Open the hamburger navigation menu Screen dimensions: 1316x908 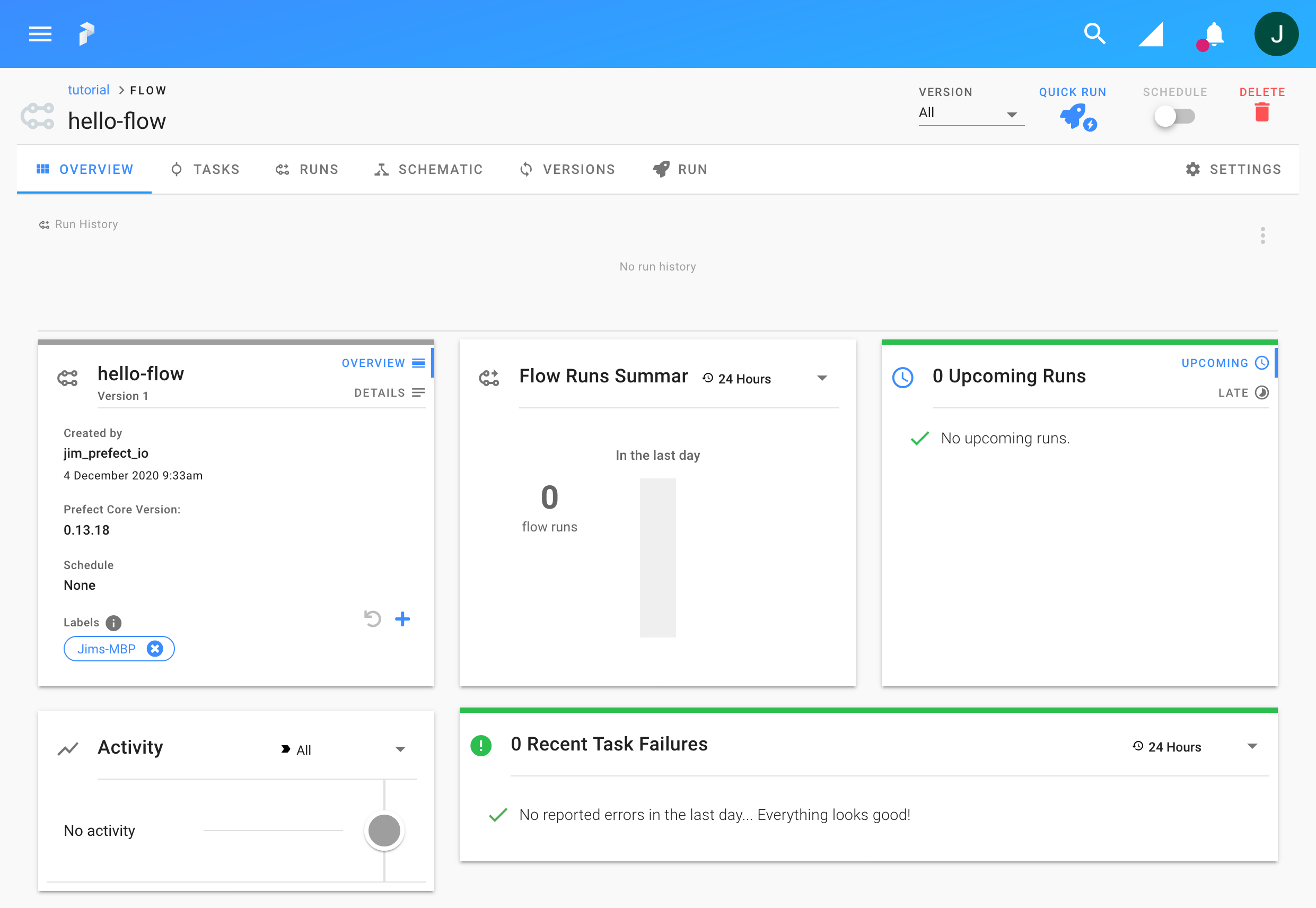coord(40,34)
